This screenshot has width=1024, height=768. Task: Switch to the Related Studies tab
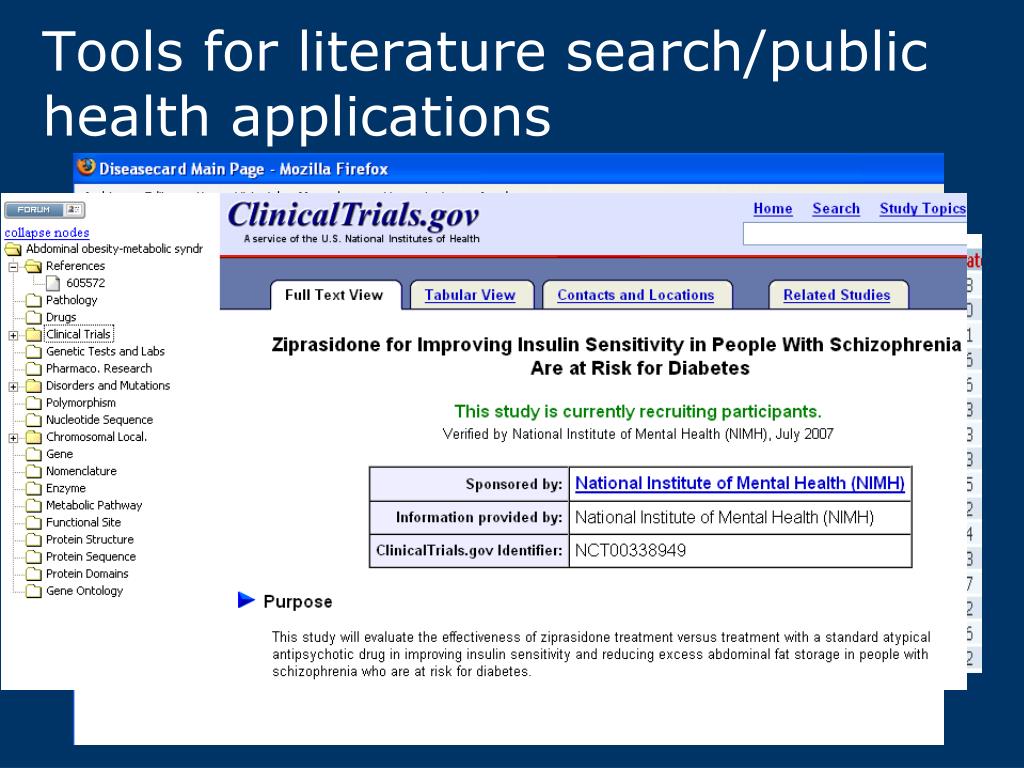(x=837, y=295)
